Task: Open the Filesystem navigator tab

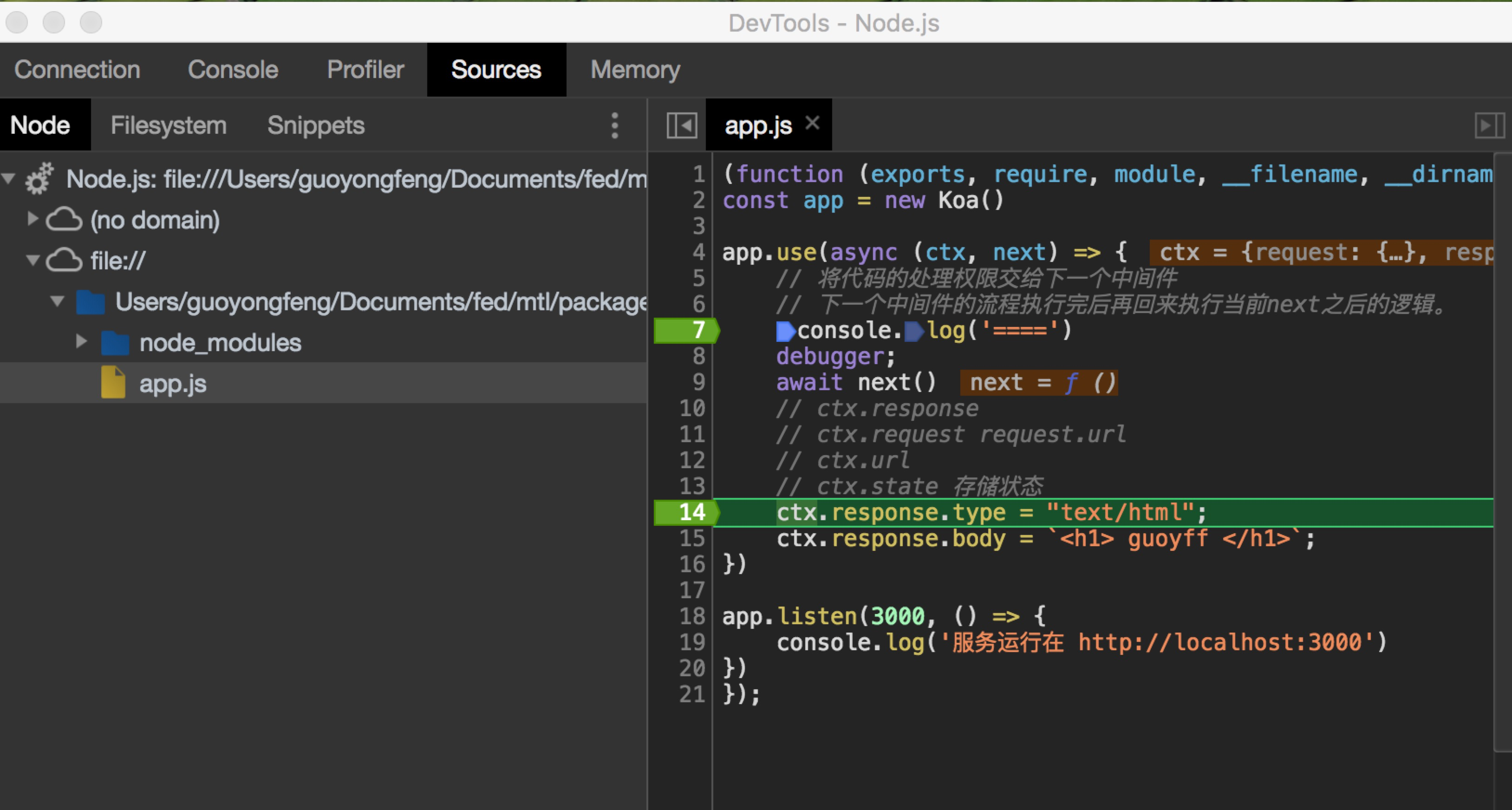Action: click(x=169, y=125)
